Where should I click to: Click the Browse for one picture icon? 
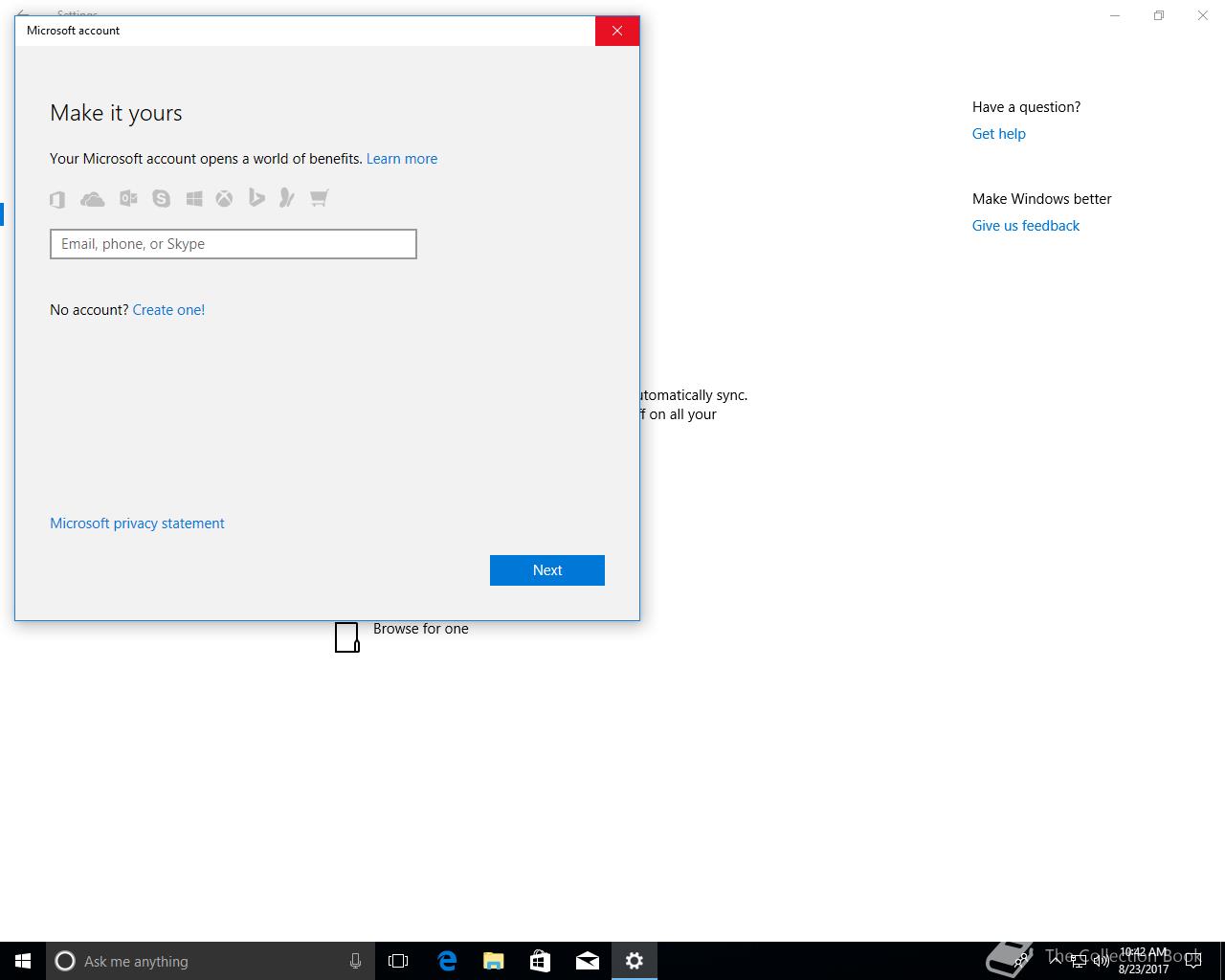point(347,636)
